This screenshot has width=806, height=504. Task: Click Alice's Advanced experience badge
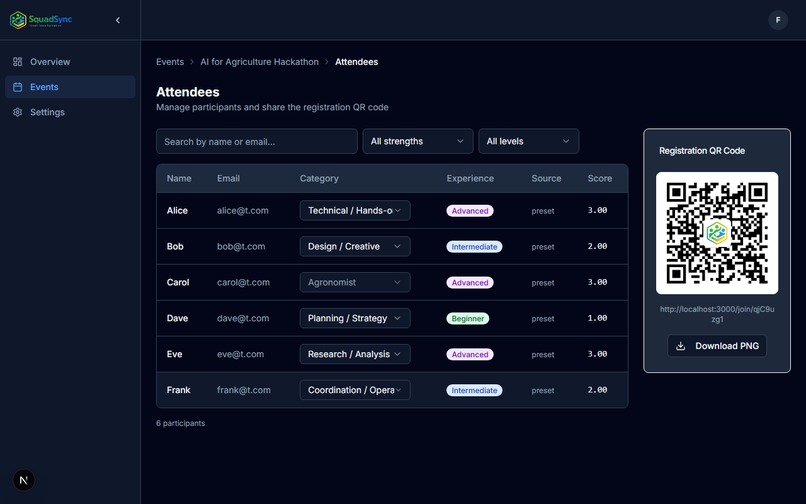[470, 211]
